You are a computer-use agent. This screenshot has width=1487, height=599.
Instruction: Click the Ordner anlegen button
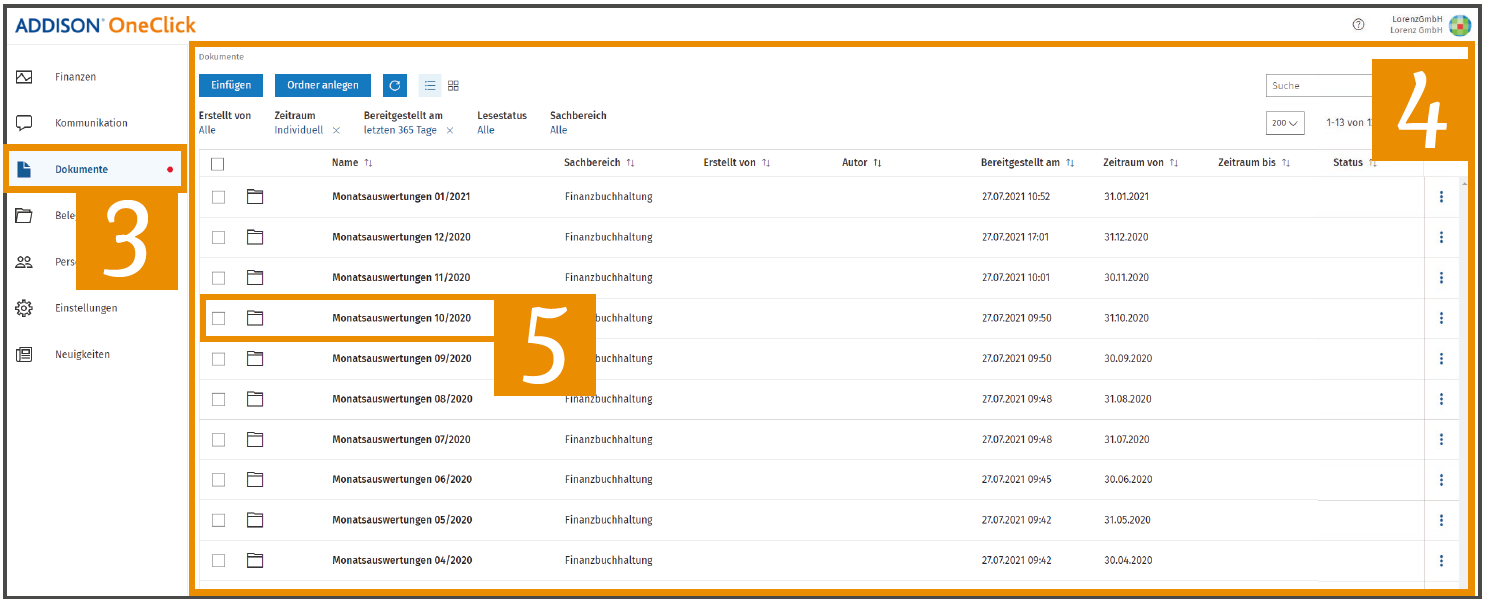(x=323, y=86)
